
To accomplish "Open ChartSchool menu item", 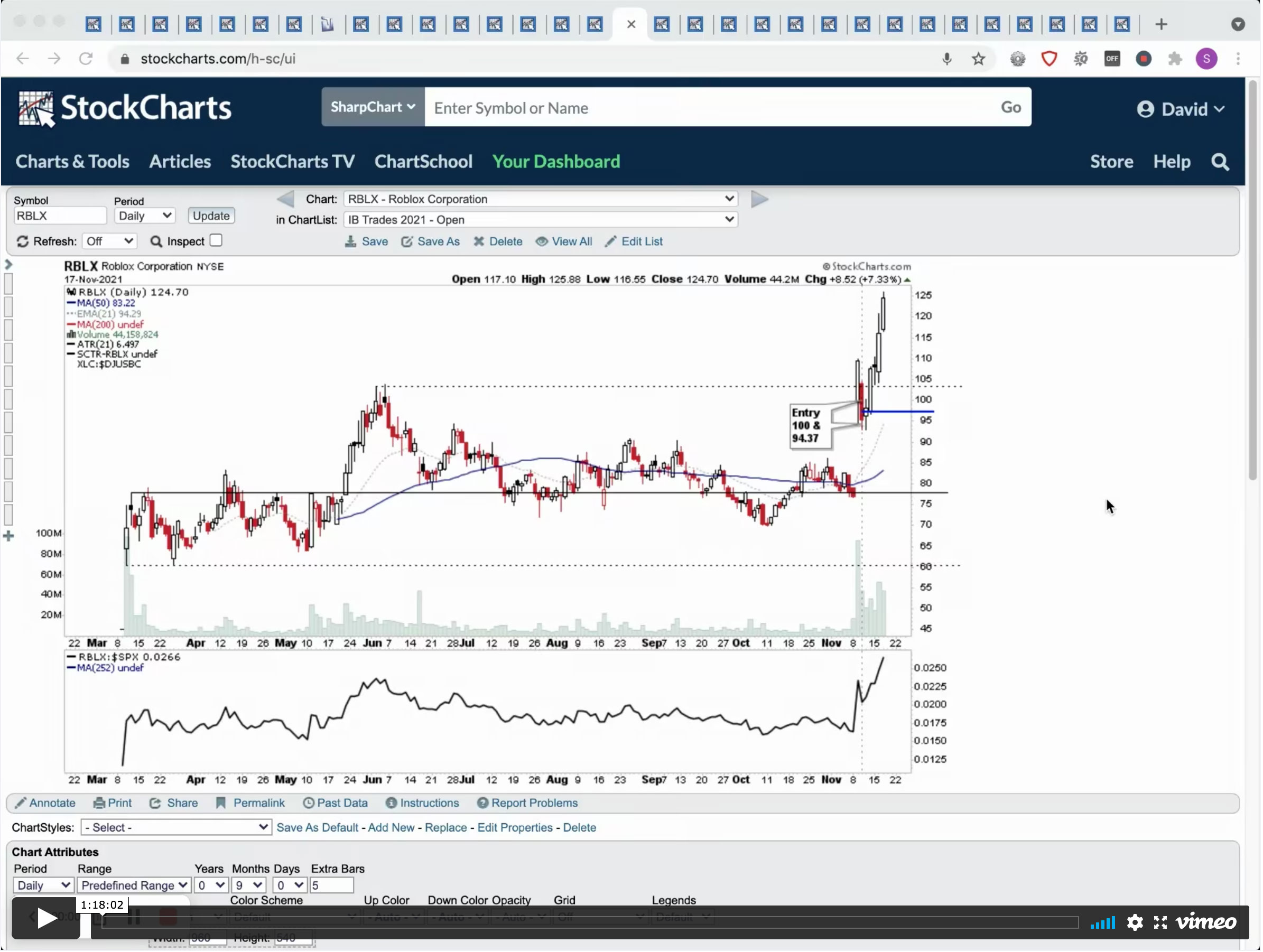I will tap(423, 162).
